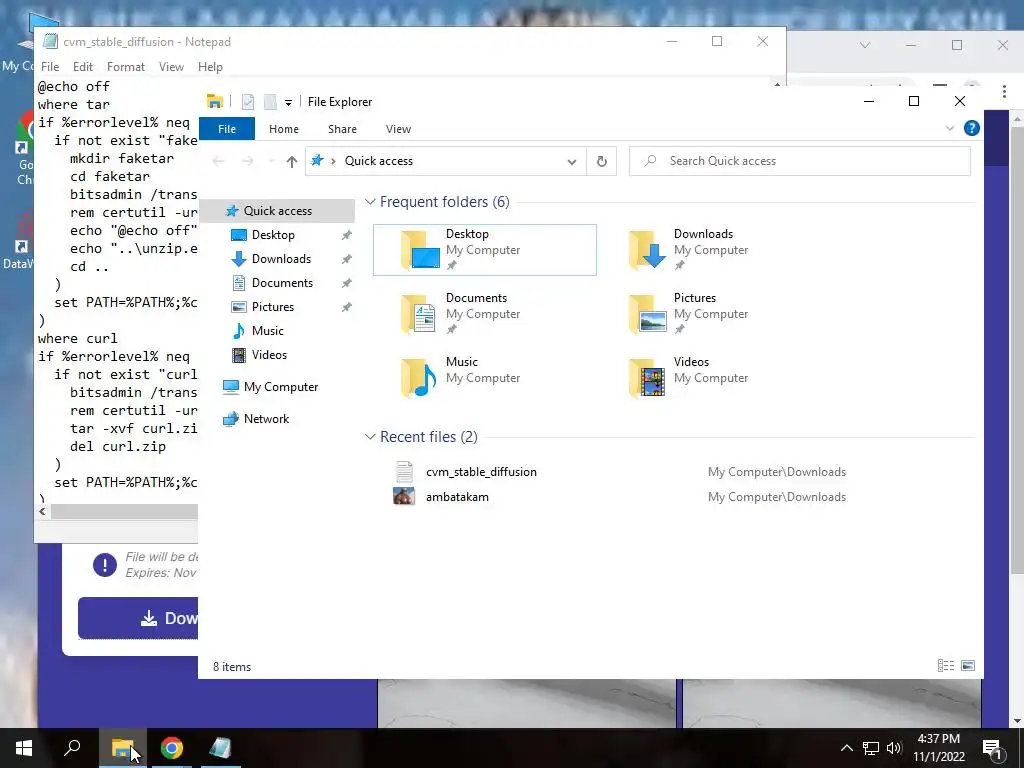Image resolution: width=1024 pixels, height=768 pixels.
Task: Select Pictures folder icon in Frequent folders
Action: pos(647,314)
